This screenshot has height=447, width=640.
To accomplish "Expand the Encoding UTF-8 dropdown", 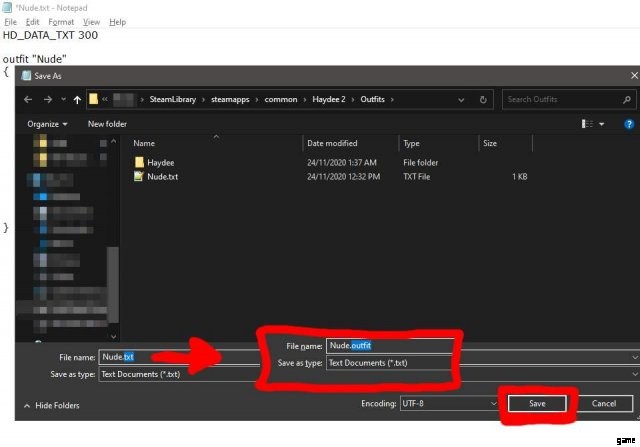I will [492, 403].
